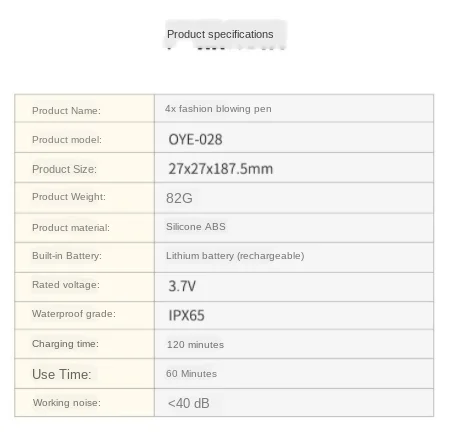The image size is (451, 438).
Task: Select the 120 minutes charging value
Action: pos(195,345)
